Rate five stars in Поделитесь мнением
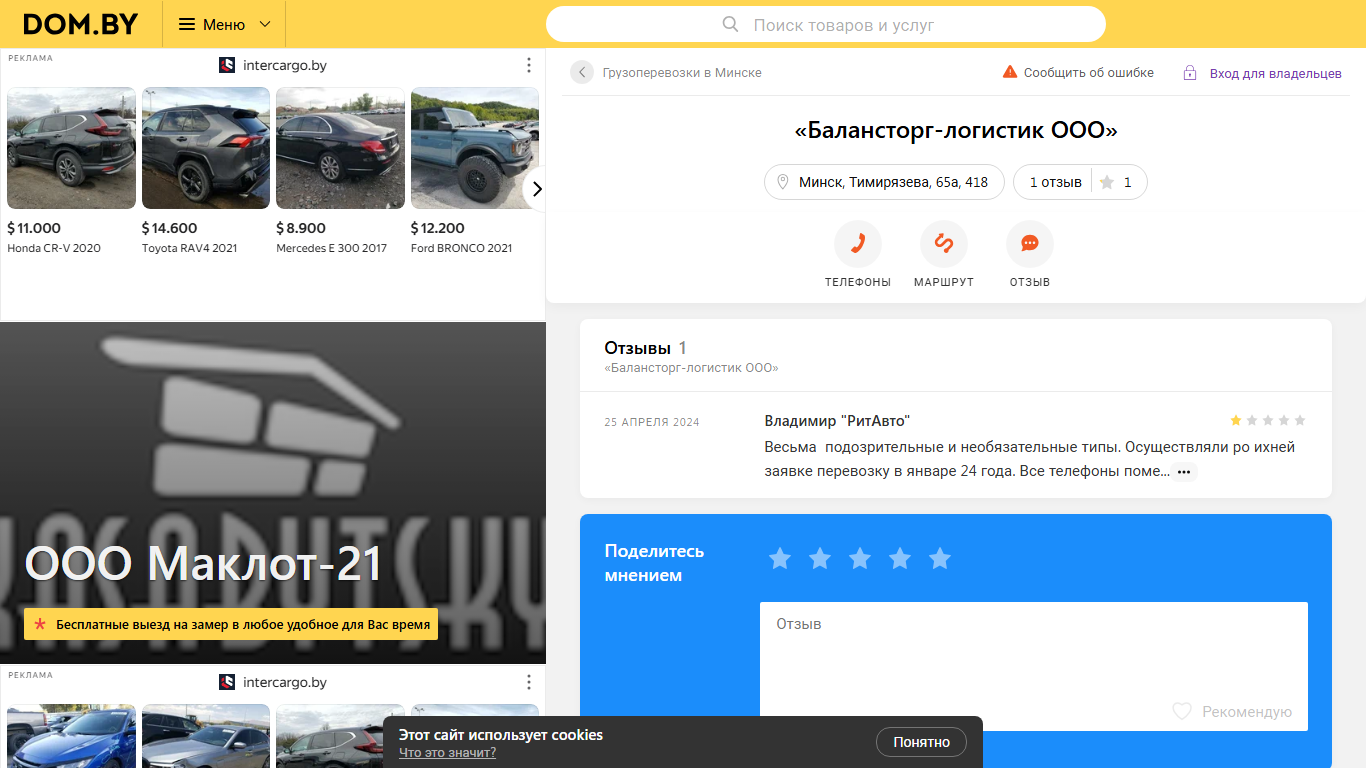This screenshot has height=768, width=1366. [940, 558]
